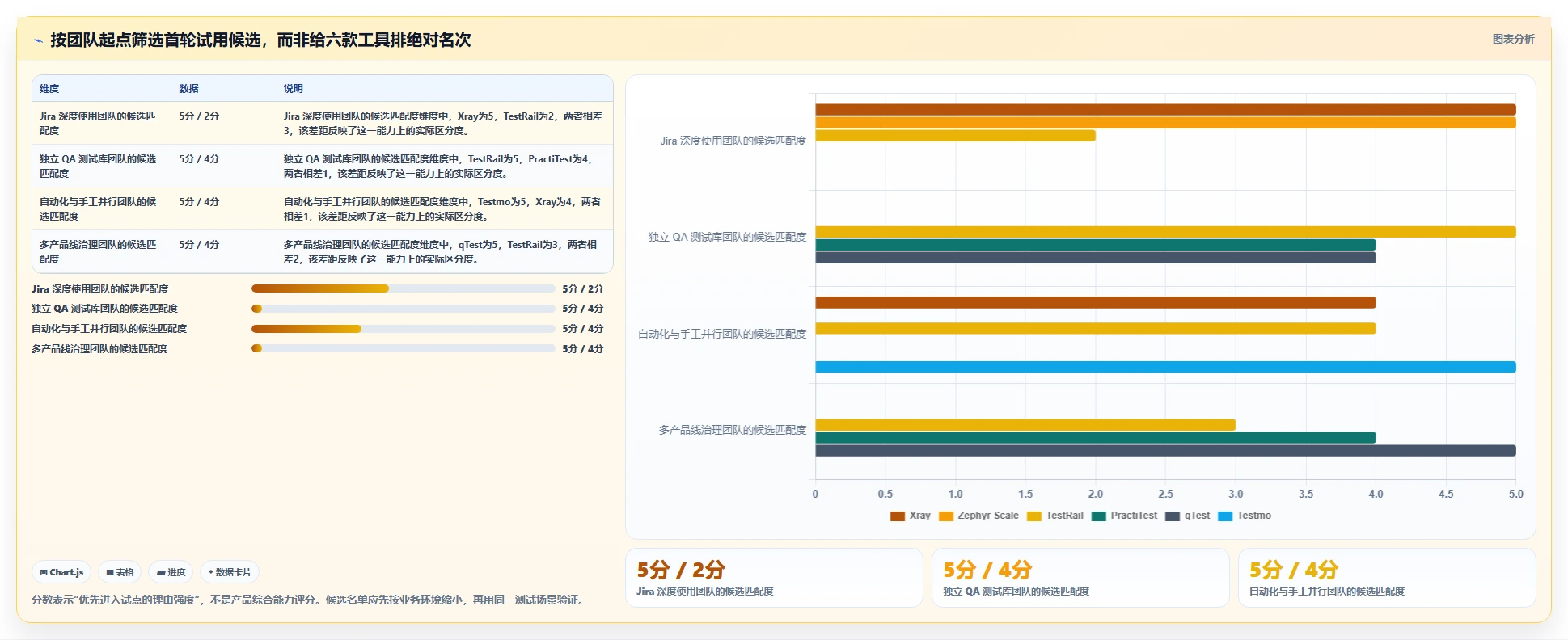Screen dimensions: 1568x640
Task: Toggle the Xray legend swatch
Action: click(898, 516)
